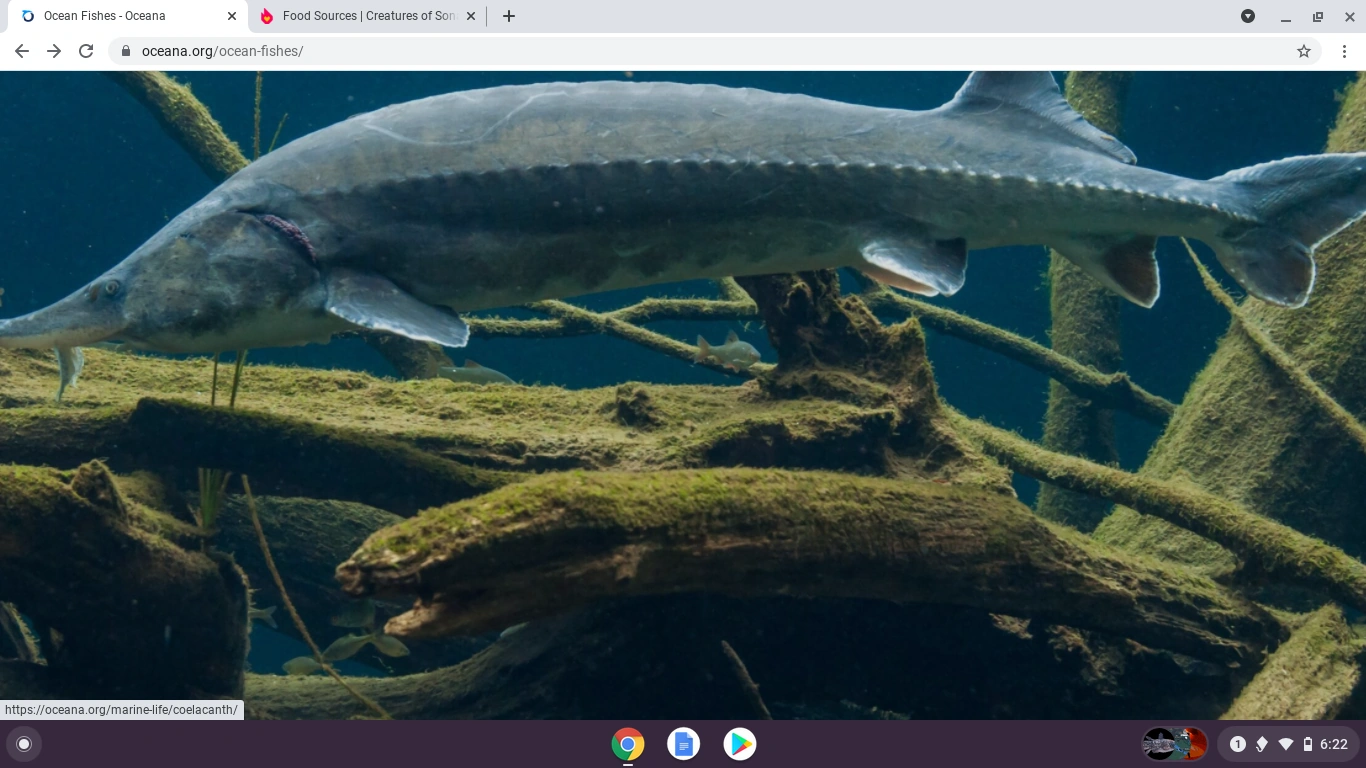Image resolution: width=1366 pixels, height=768 pixels.
Task: Toggle the bookmark star for this page
Action: pos(1304,50)
